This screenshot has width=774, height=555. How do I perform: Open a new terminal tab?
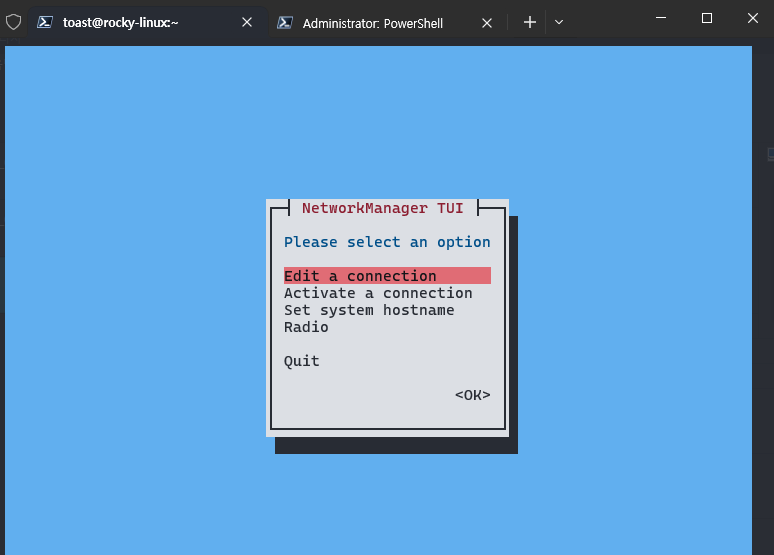530,22
